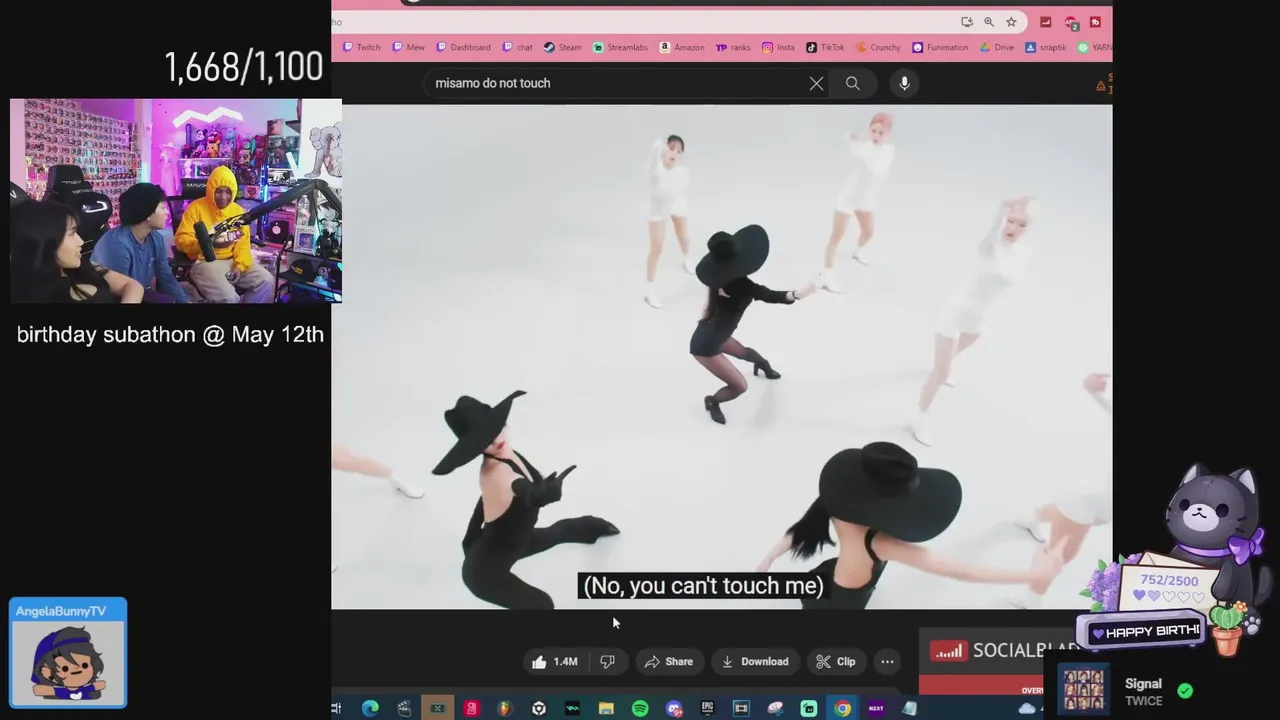The image size is (1280, 720).
Task: Open Epic Games Launcher from the taskbar
Action: pyautogui.click(x=708, y=708)
